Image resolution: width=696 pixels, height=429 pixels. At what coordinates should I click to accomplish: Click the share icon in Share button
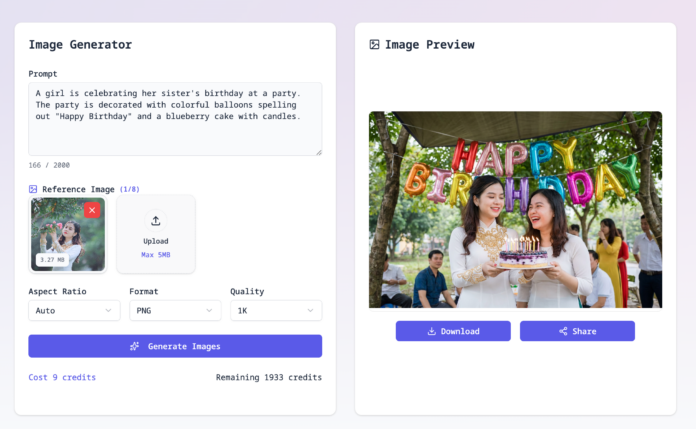(563, 331)
